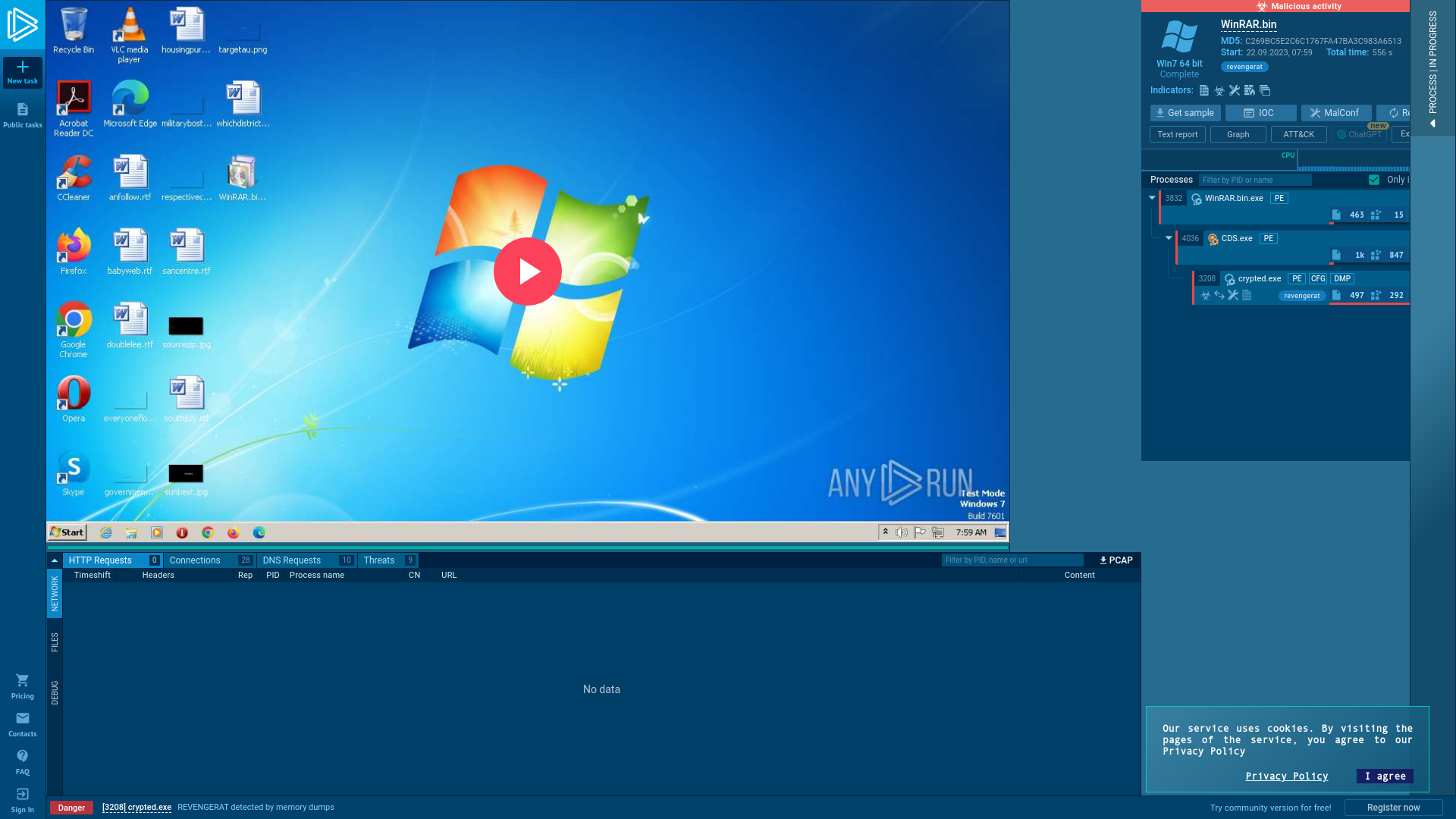
Task: Open the process Graph
Action: (x=1238, y=134)
